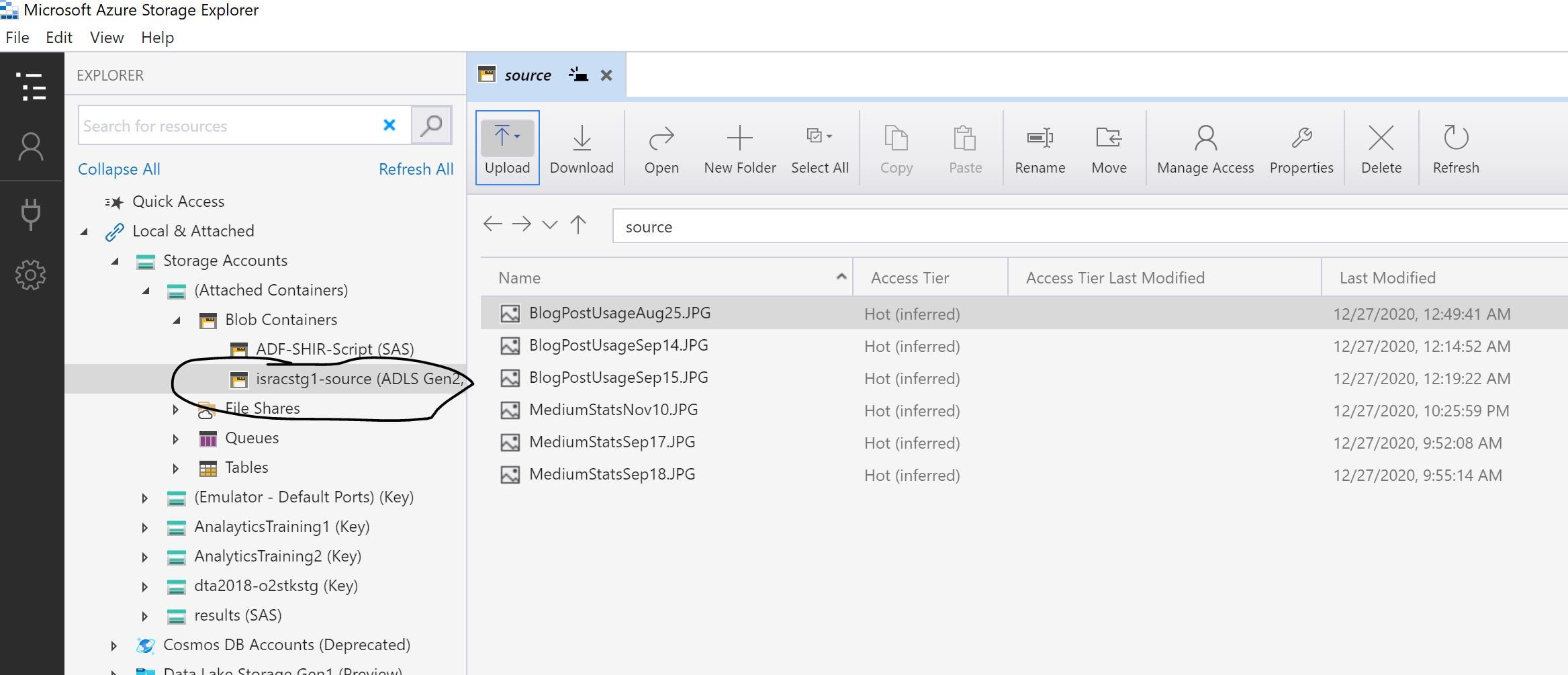1568x675 pixels.
Task: Open the View menu
Action: click(x=107, y=38)
